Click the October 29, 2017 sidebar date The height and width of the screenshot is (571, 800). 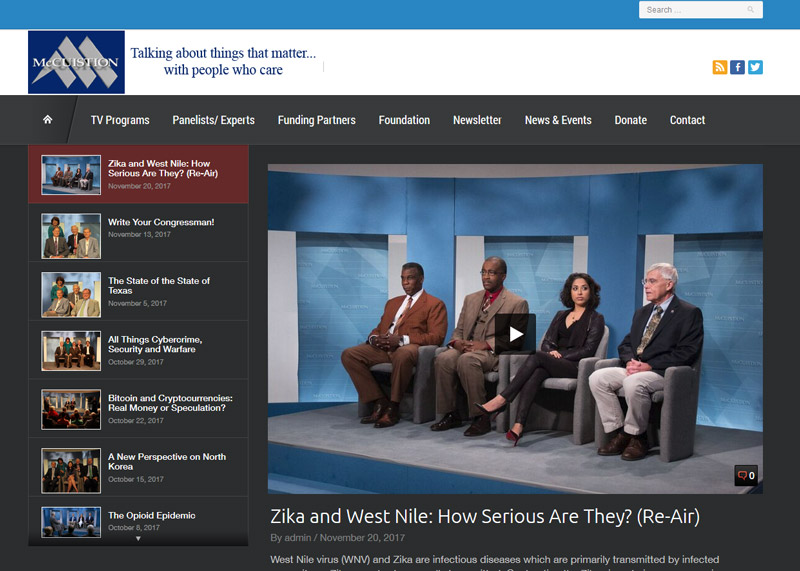[136, 362]
